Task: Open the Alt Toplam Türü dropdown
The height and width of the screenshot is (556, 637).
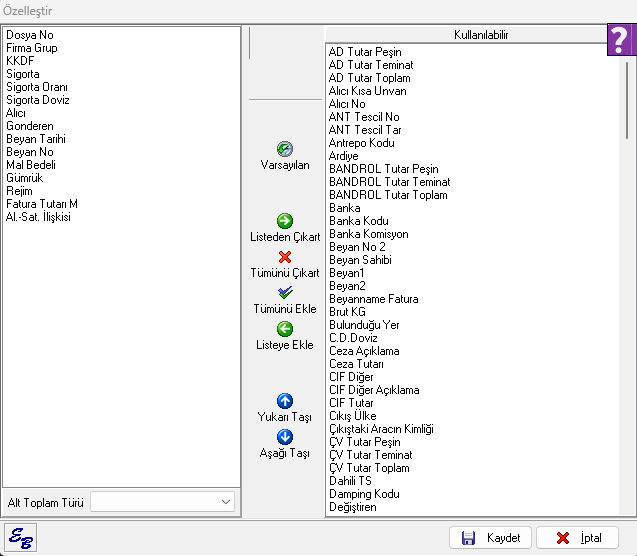Action: (226, 502)
